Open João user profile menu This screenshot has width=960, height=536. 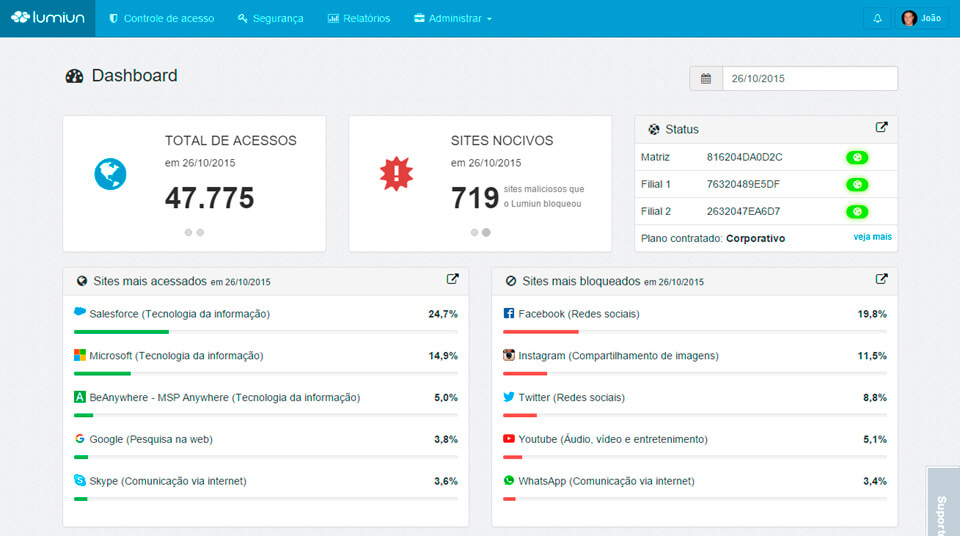pos(921,18)
